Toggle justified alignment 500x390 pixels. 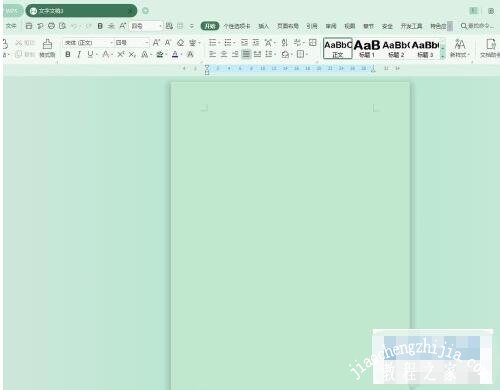(x=246, y=54)
